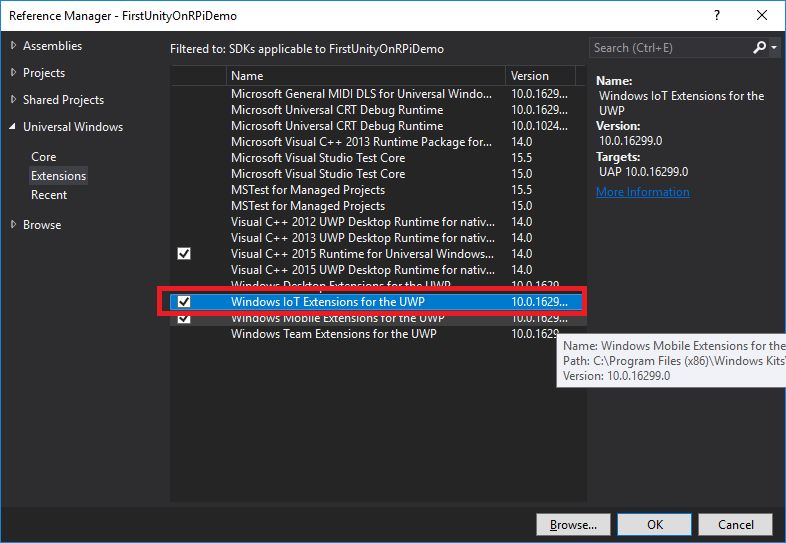Select Visual C++ 2012 UWP Desktop Runtime row
The image size is (786, 543).
tap(378, 222)
